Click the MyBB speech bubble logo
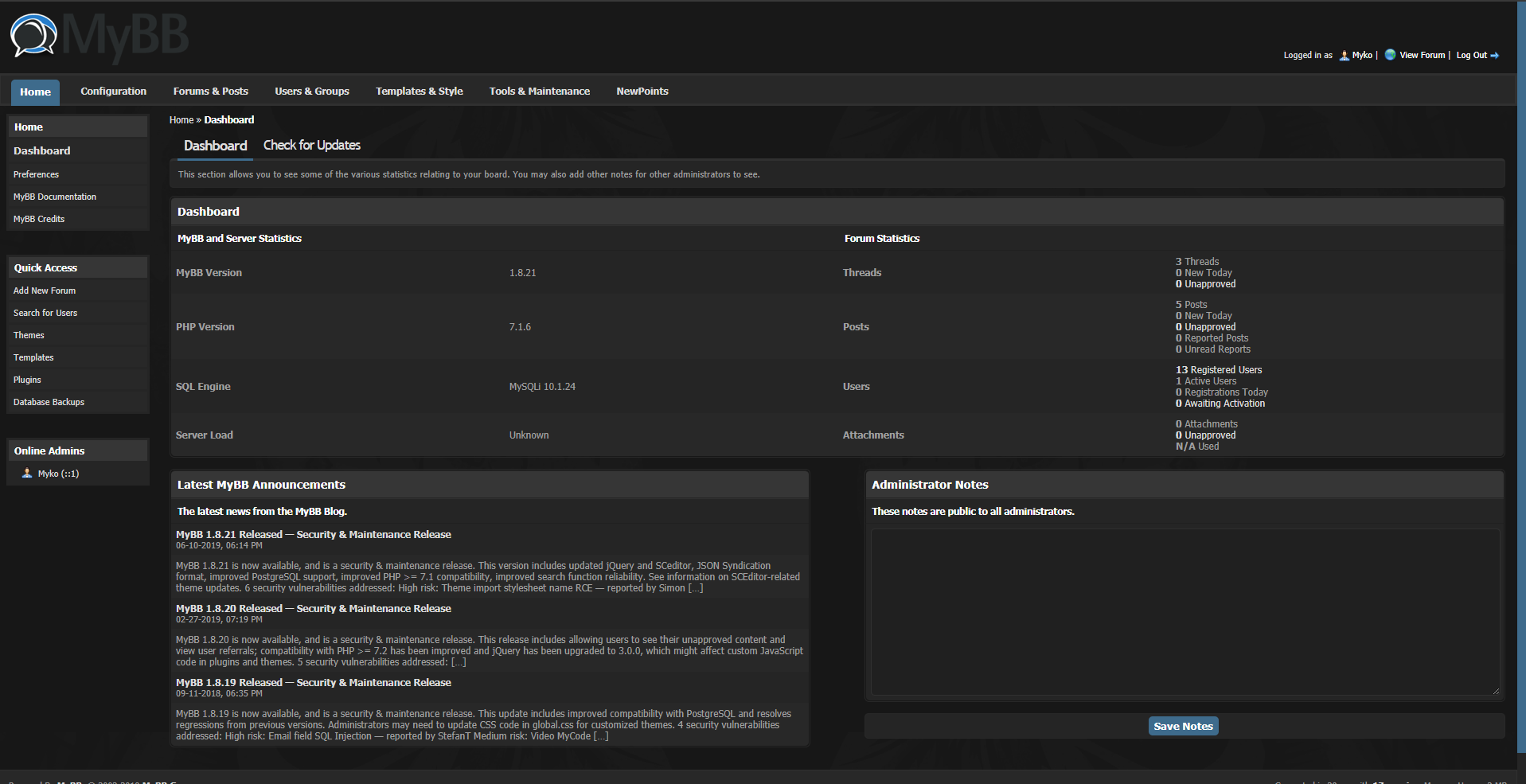The width and height of the screenshot is (1526, 784). 33,36
